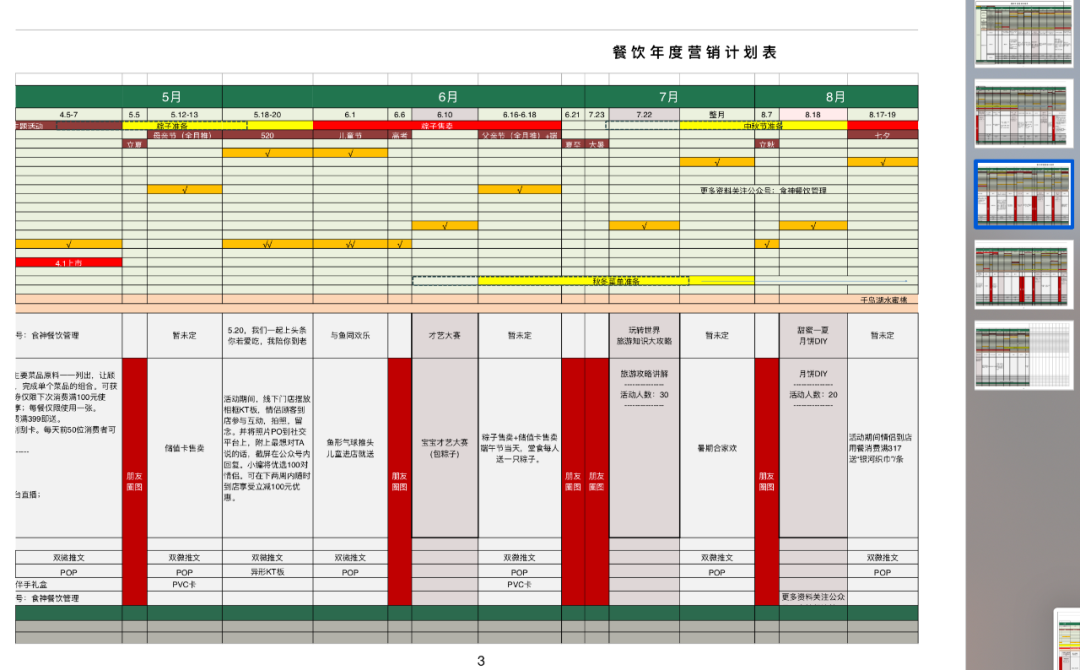Select the date cell 4.5-7
1080x670 pixels.
(x=69, y=114)
